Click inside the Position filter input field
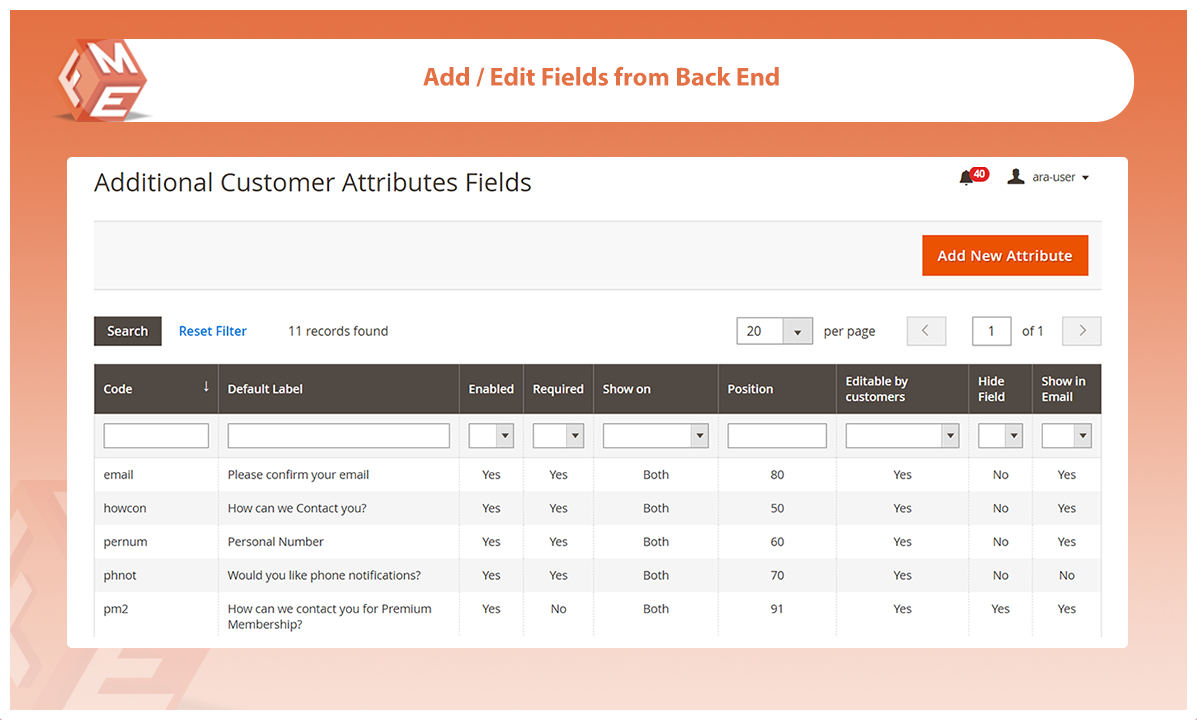The width and height of the screenshot is (1197, 720). pyautogui.click(x=777, y=435)
